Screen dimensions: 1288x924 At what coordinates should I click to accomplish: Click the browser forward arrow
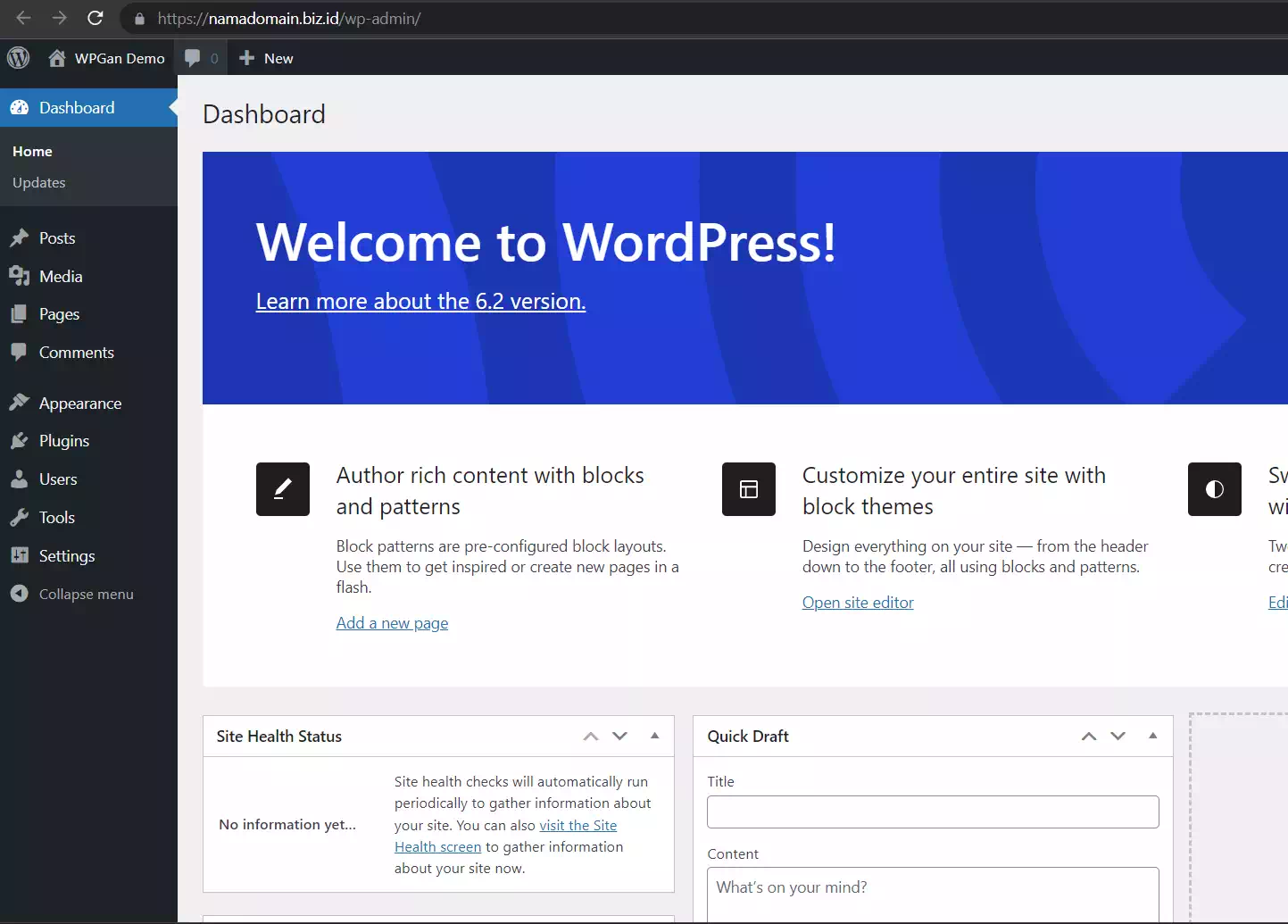59,18
